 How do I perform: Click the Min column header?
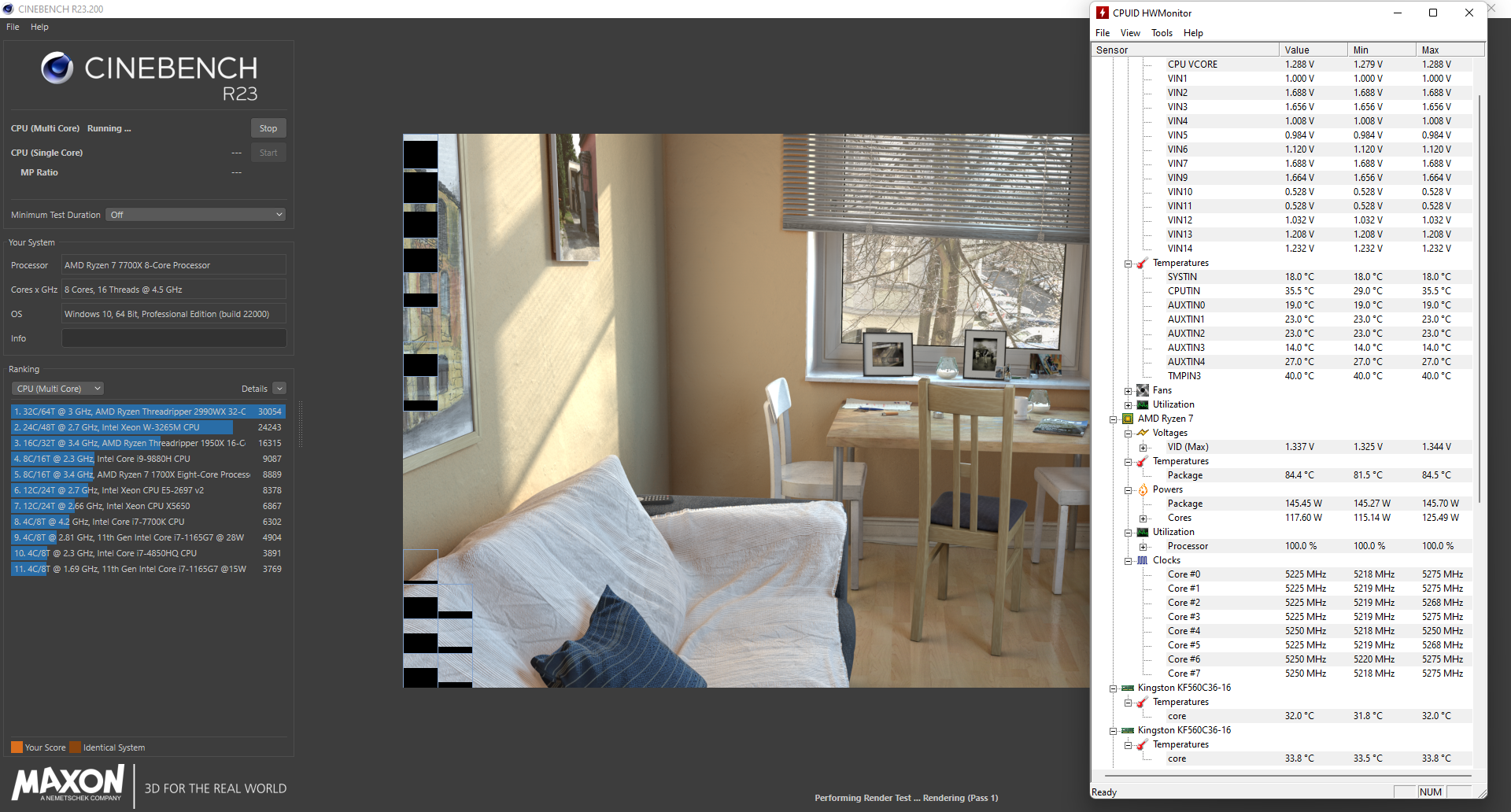click(x=1382, y=50)
